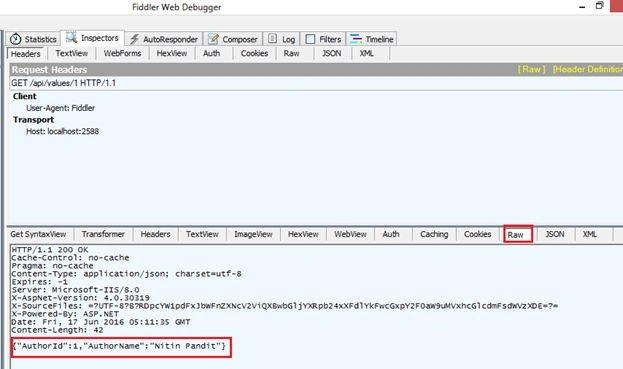
Task: Open Header Definitions link
Action: point(588,69)
